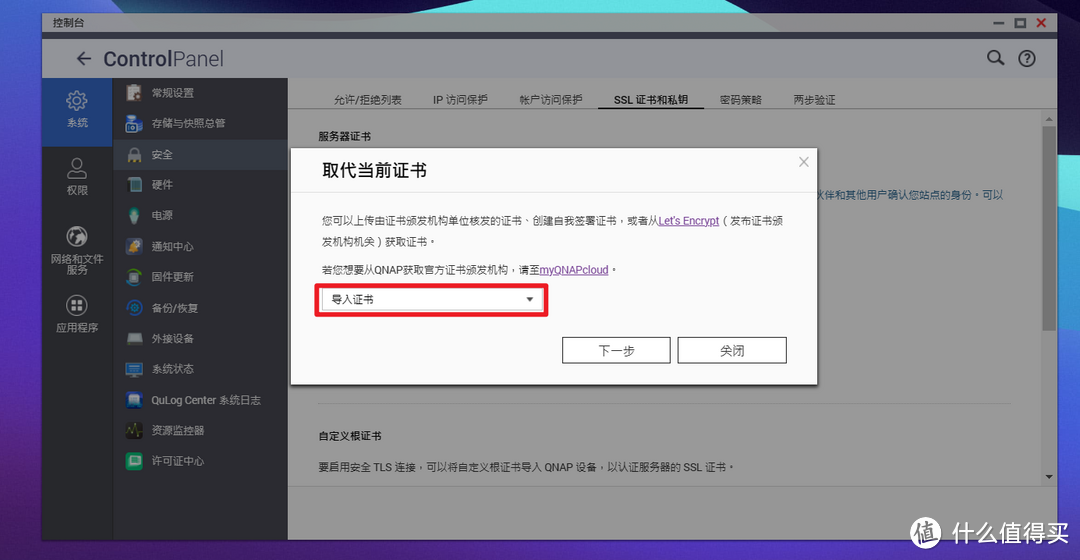Open the 两步验证 tab

[814, 100]
